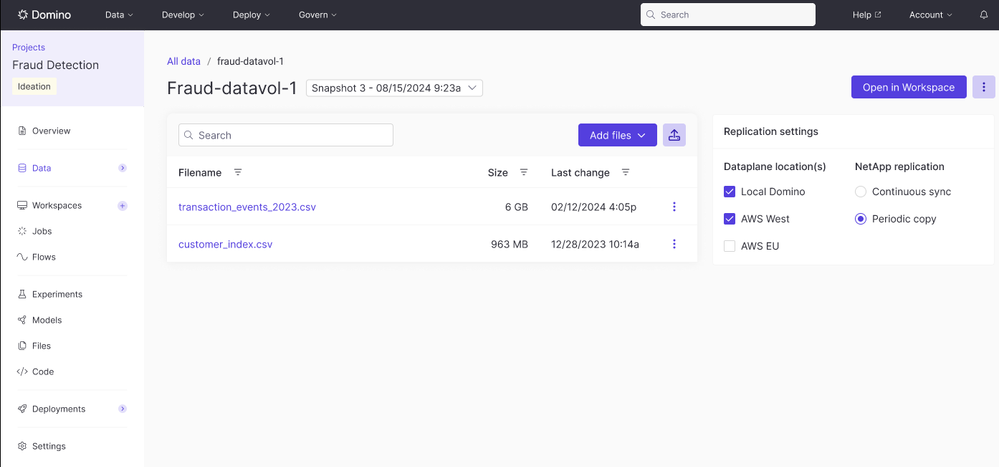Click the Open in Workspace button
This screenshot has height=467, width=999.
[x=909, y=87]
